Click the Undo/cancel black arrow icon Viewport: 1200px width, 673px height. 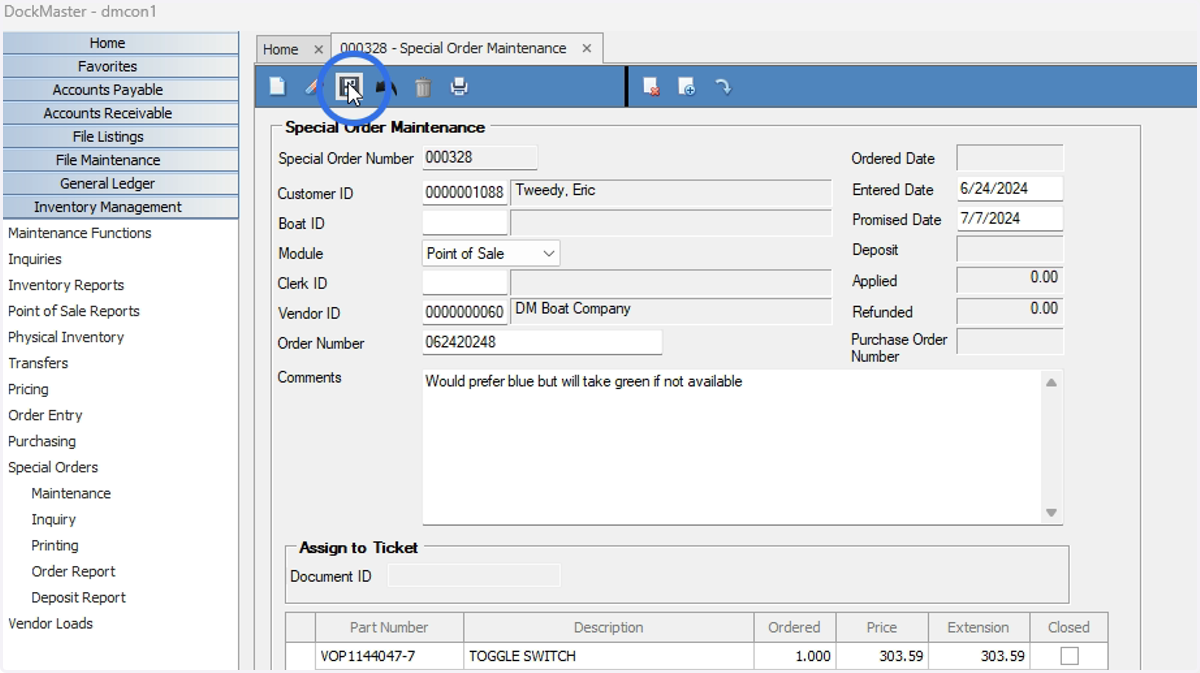[386, 87]
